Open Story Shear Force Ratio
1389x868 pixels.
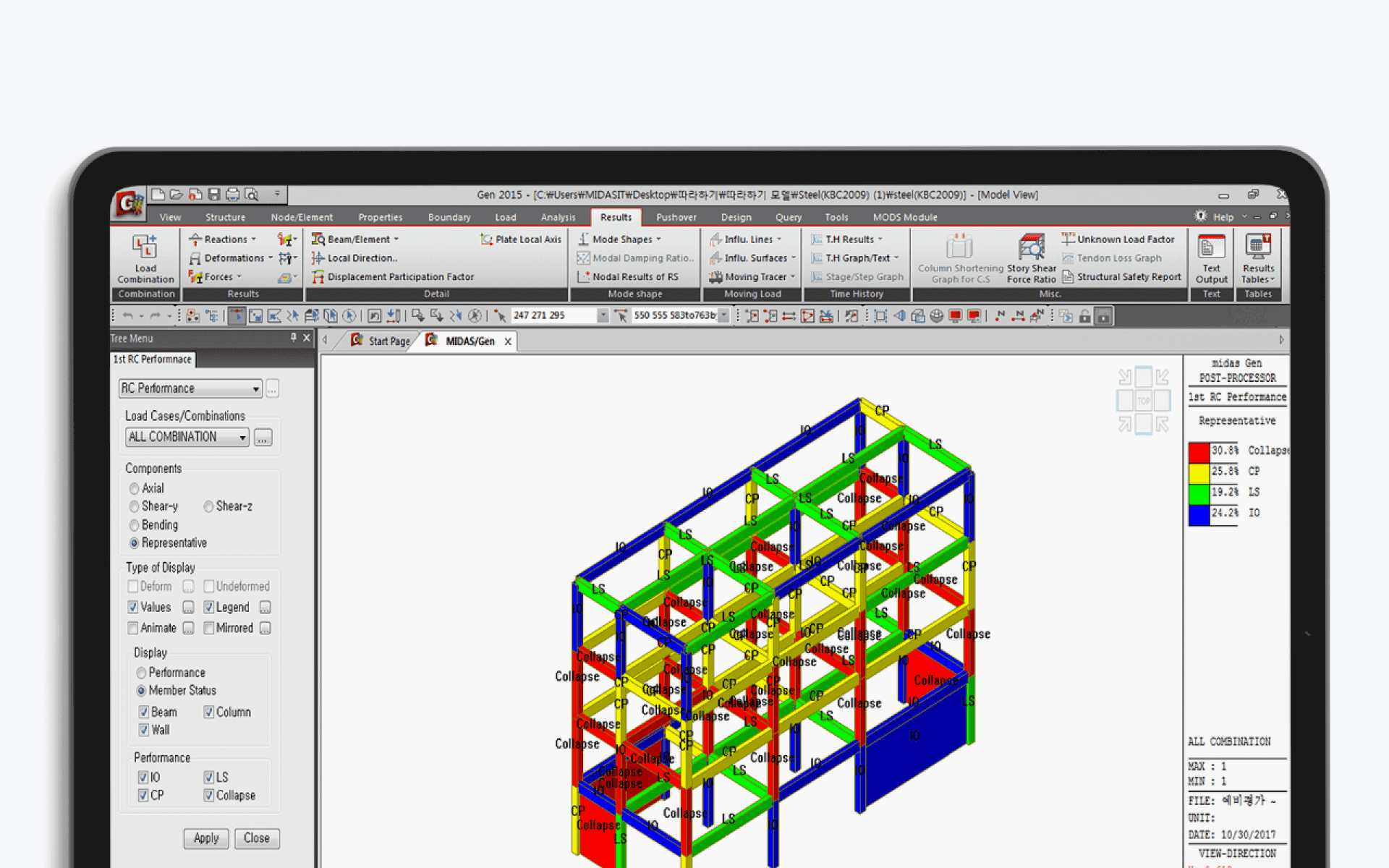(1032, 258)
